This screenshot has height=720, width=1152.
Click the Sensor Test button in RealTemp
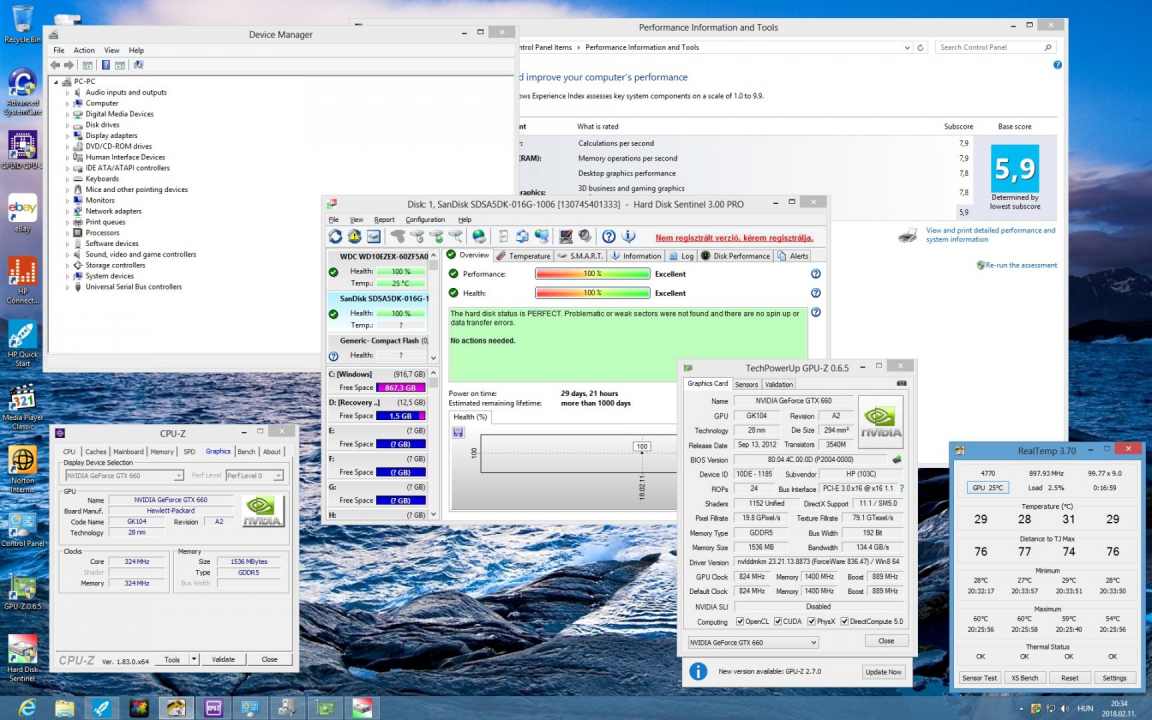979,678
